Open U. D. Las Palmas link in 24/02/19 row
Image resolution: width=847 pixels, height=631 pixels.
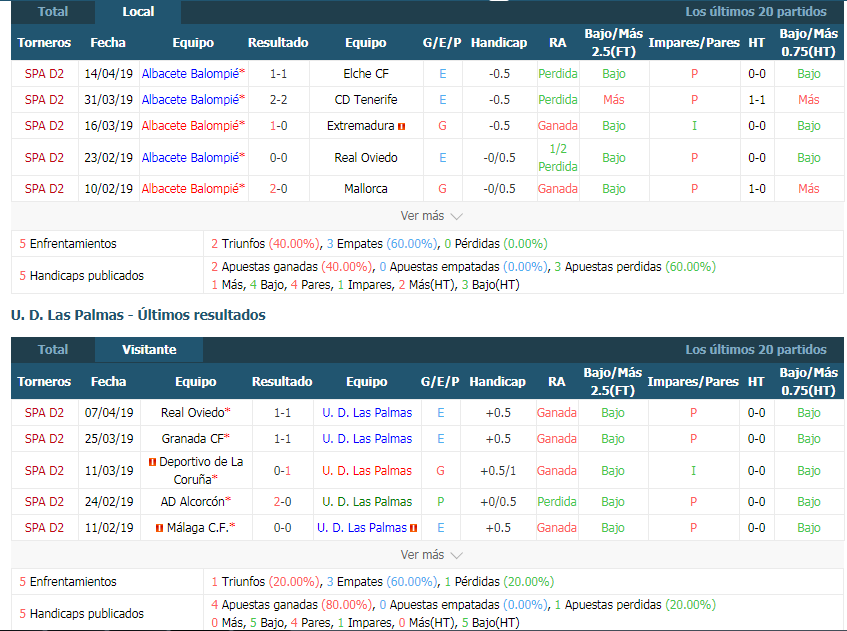point(367,501)
